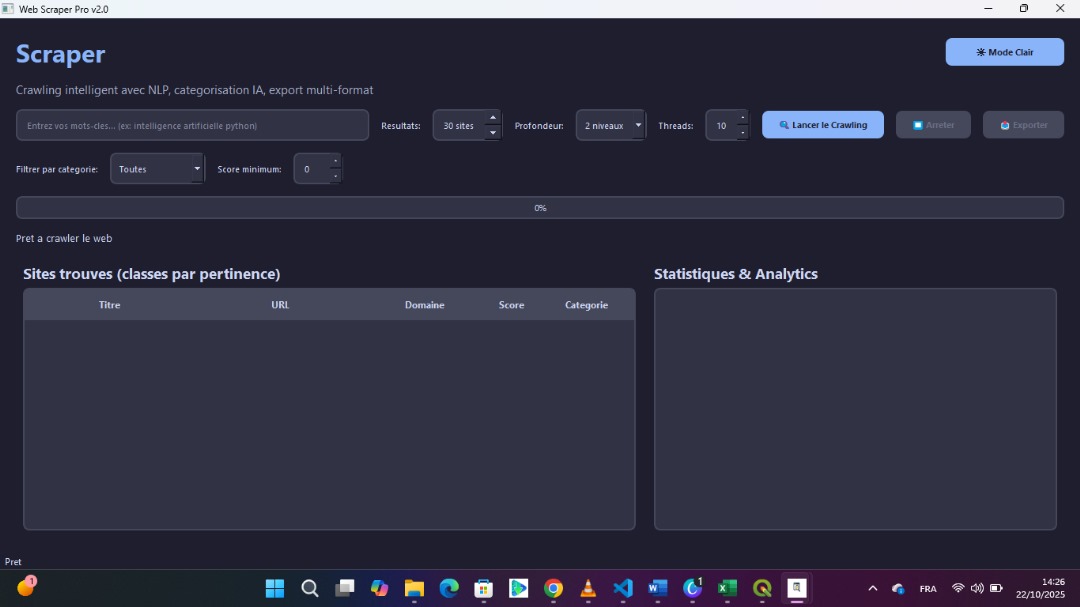Click the Exporter button
The image size is (1080, 607).
1023,125
